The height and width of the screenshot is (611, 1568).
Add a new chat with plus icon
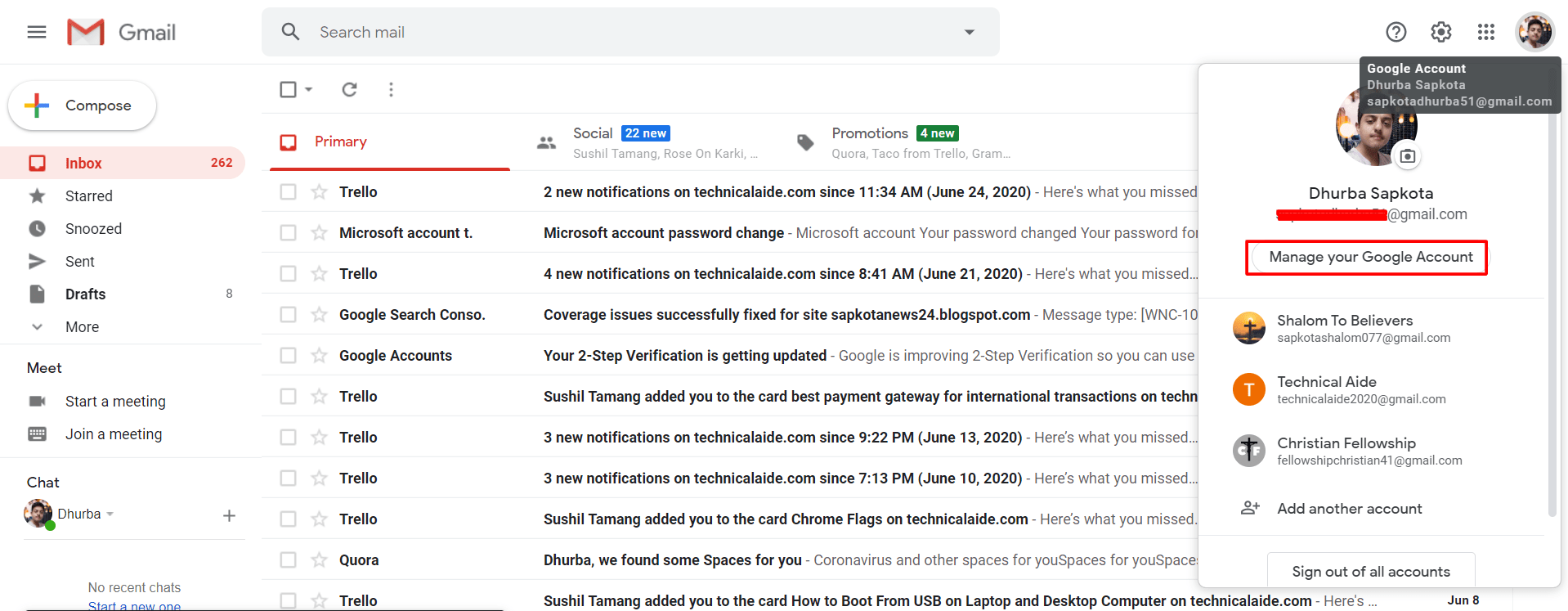[229, 515]
